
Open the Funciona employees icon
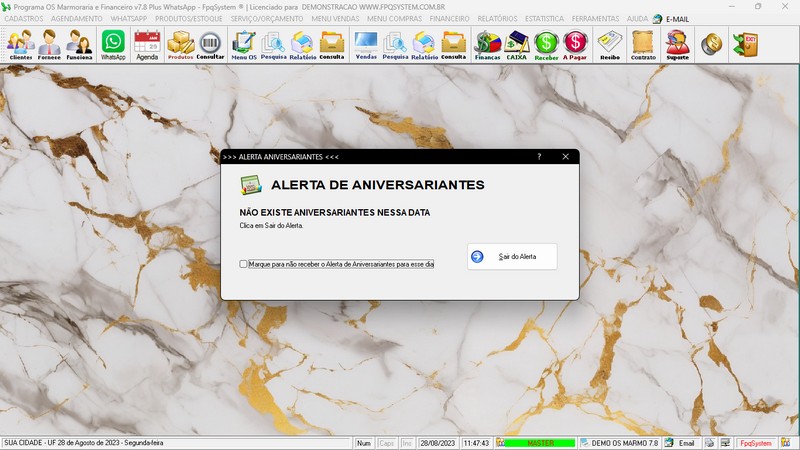79,45
